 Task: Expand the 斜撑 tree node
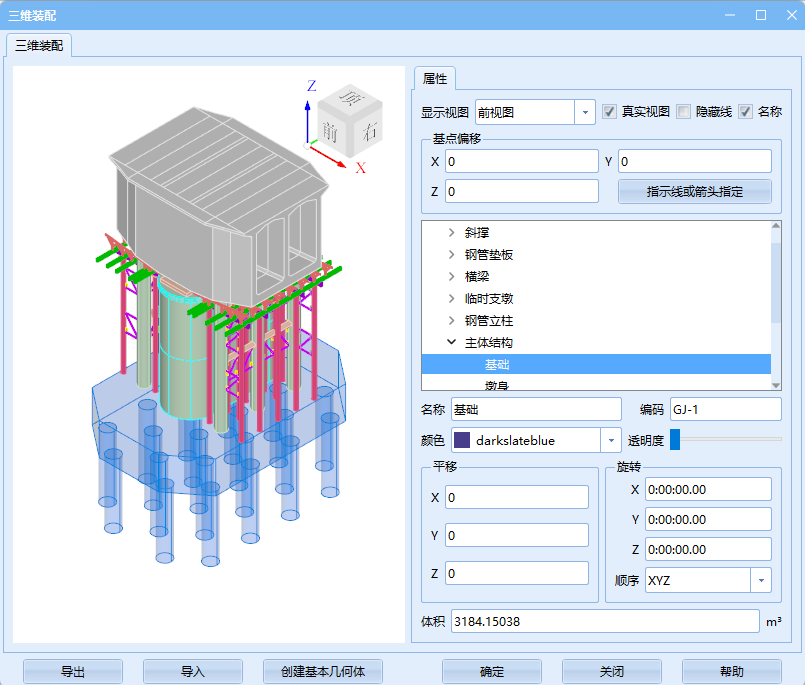click(451, 233)
